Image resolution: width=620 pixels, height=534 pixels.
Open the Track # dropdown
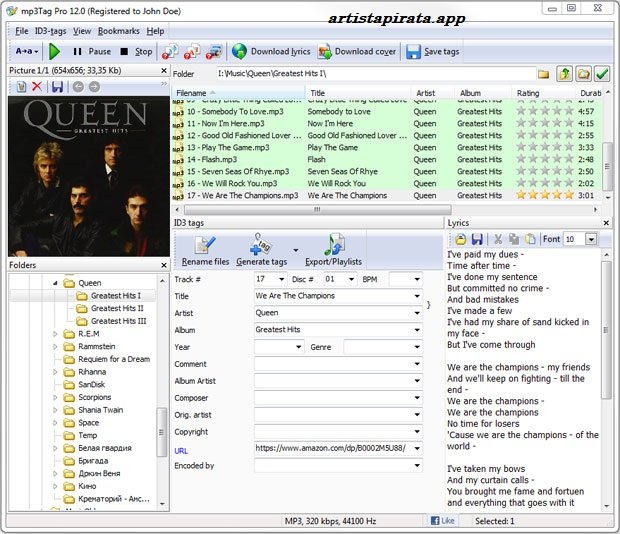point(282,279)
